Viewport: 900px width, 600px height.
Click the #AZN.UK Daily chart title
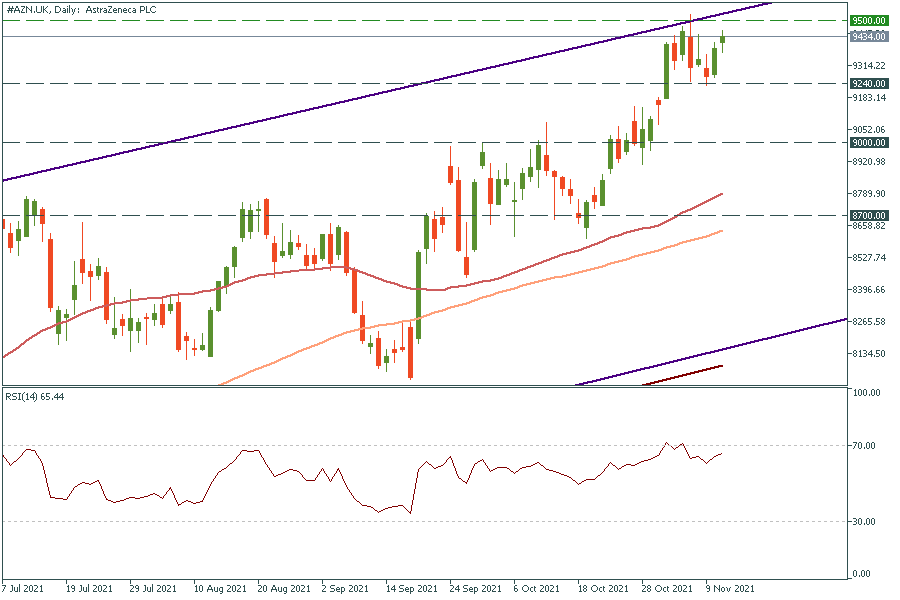87,9
